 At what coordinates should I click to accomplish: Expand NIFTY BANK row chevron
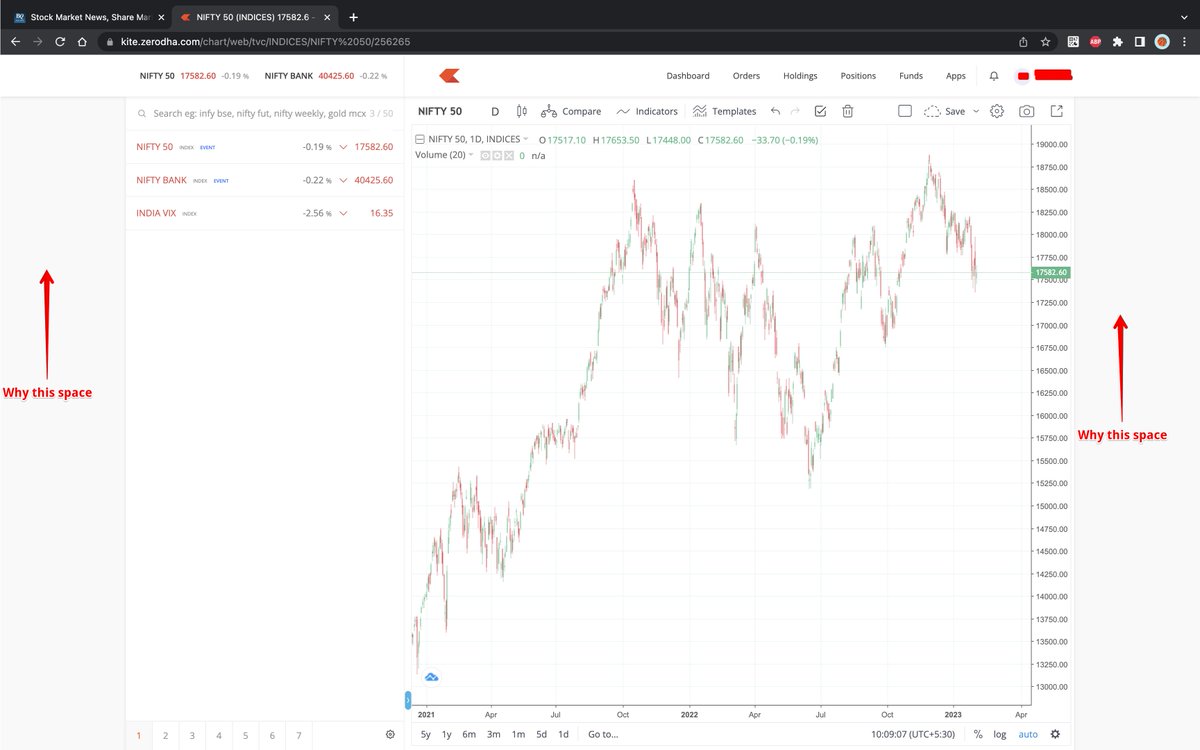coord(343,180)
